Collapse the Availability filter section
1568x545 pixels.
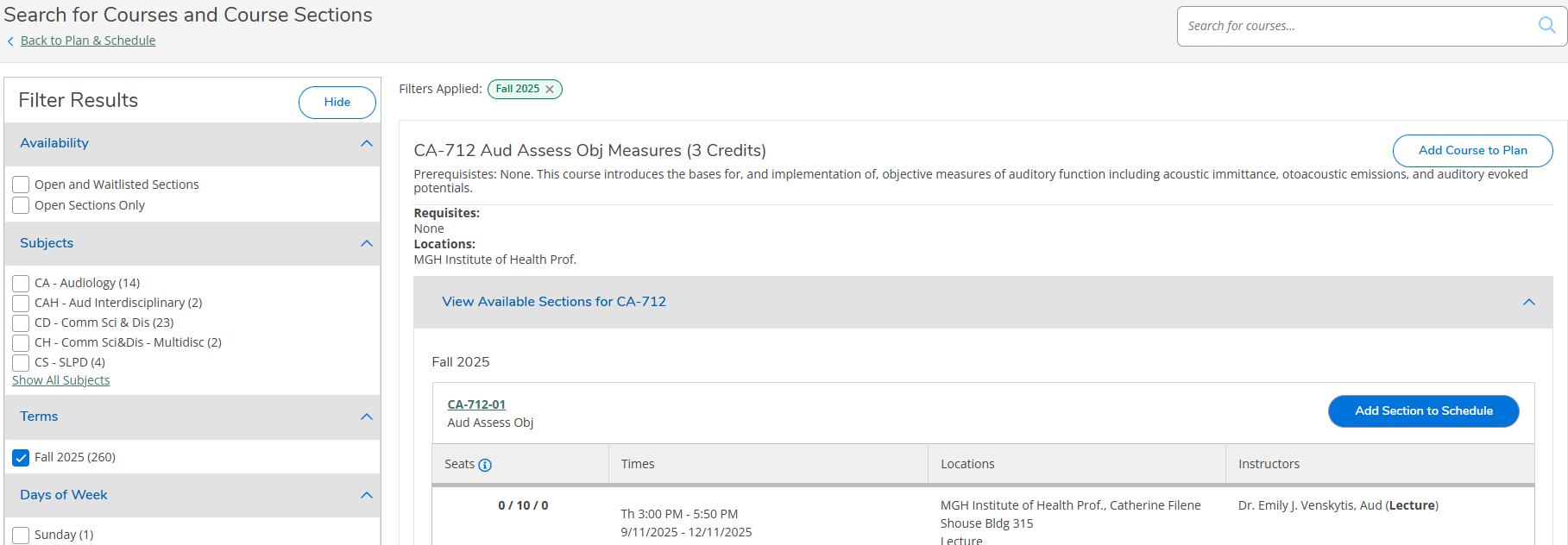coord(367,143)
